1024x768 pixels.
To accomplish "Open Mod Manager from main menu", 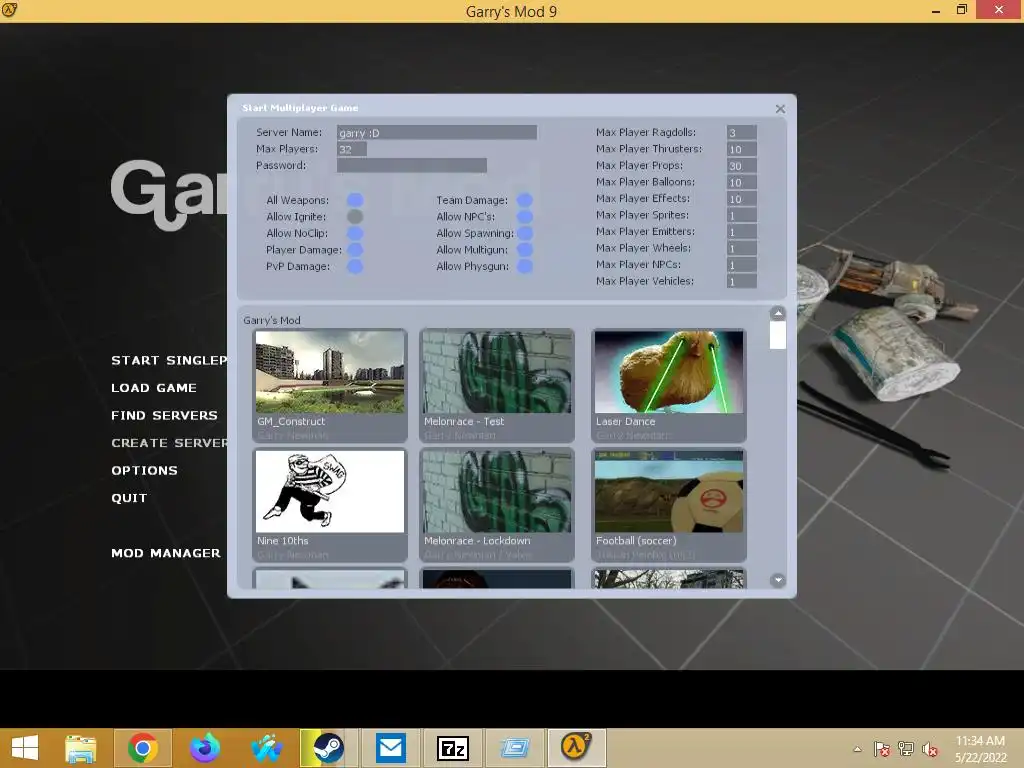I will [166, 553].
